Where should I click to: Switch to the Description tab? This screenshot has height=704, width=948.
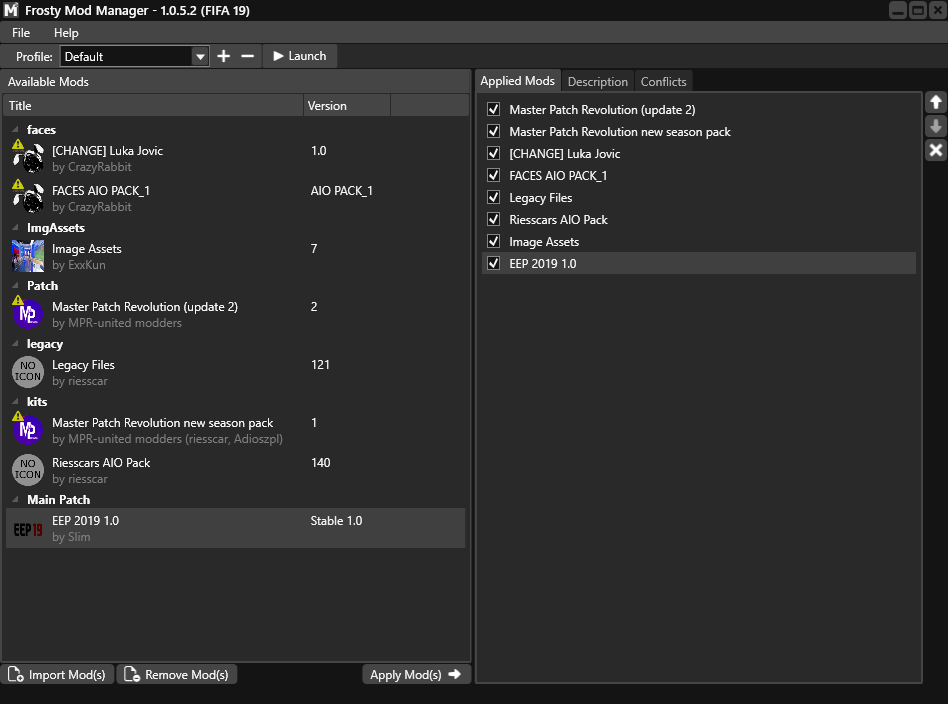[597, 82]
